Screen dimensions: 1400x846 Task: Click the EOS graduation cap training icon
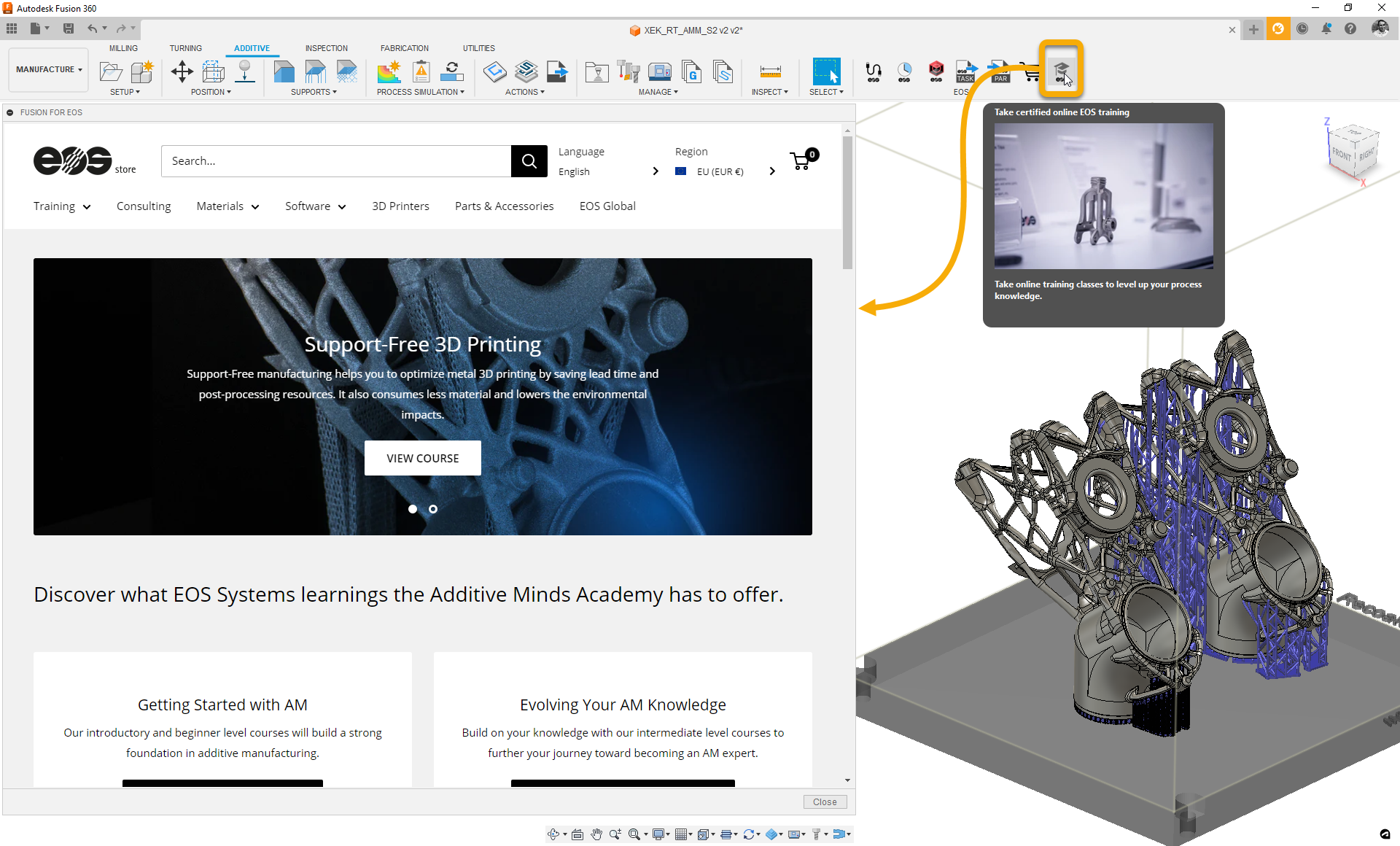point(1061,71)
